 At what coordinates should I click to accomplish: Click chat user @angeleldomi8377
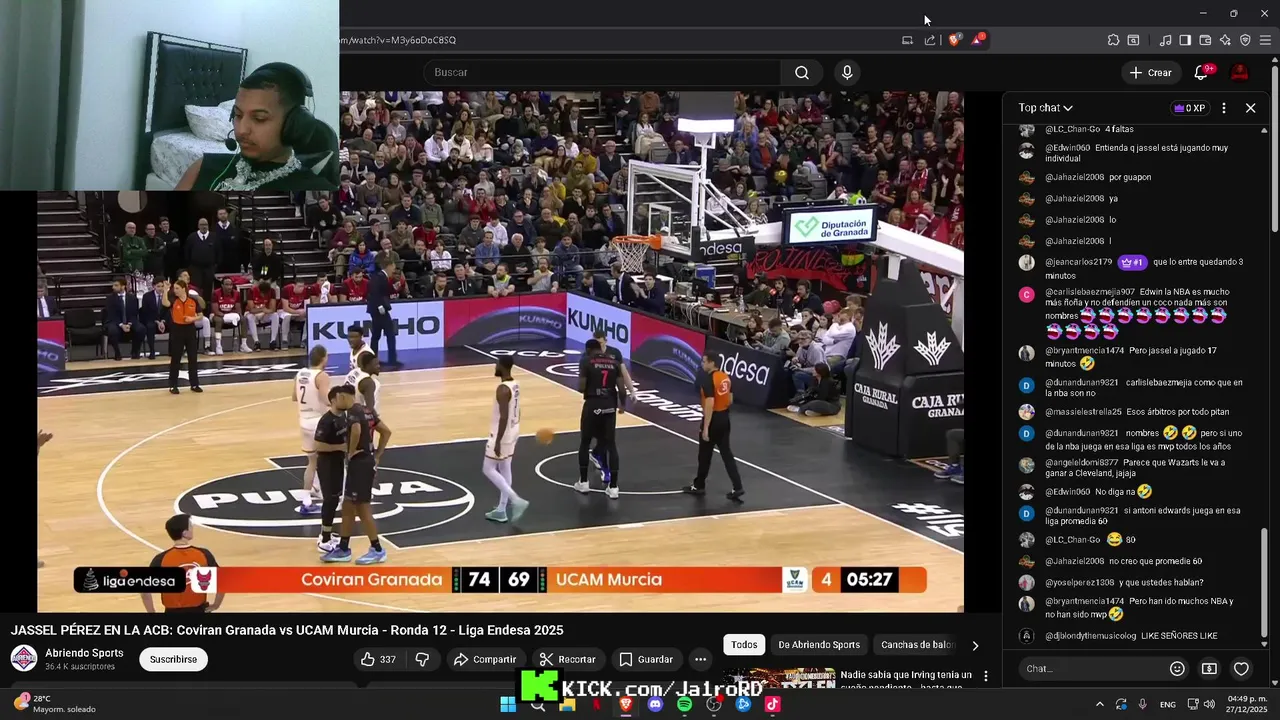point(1082,462)
